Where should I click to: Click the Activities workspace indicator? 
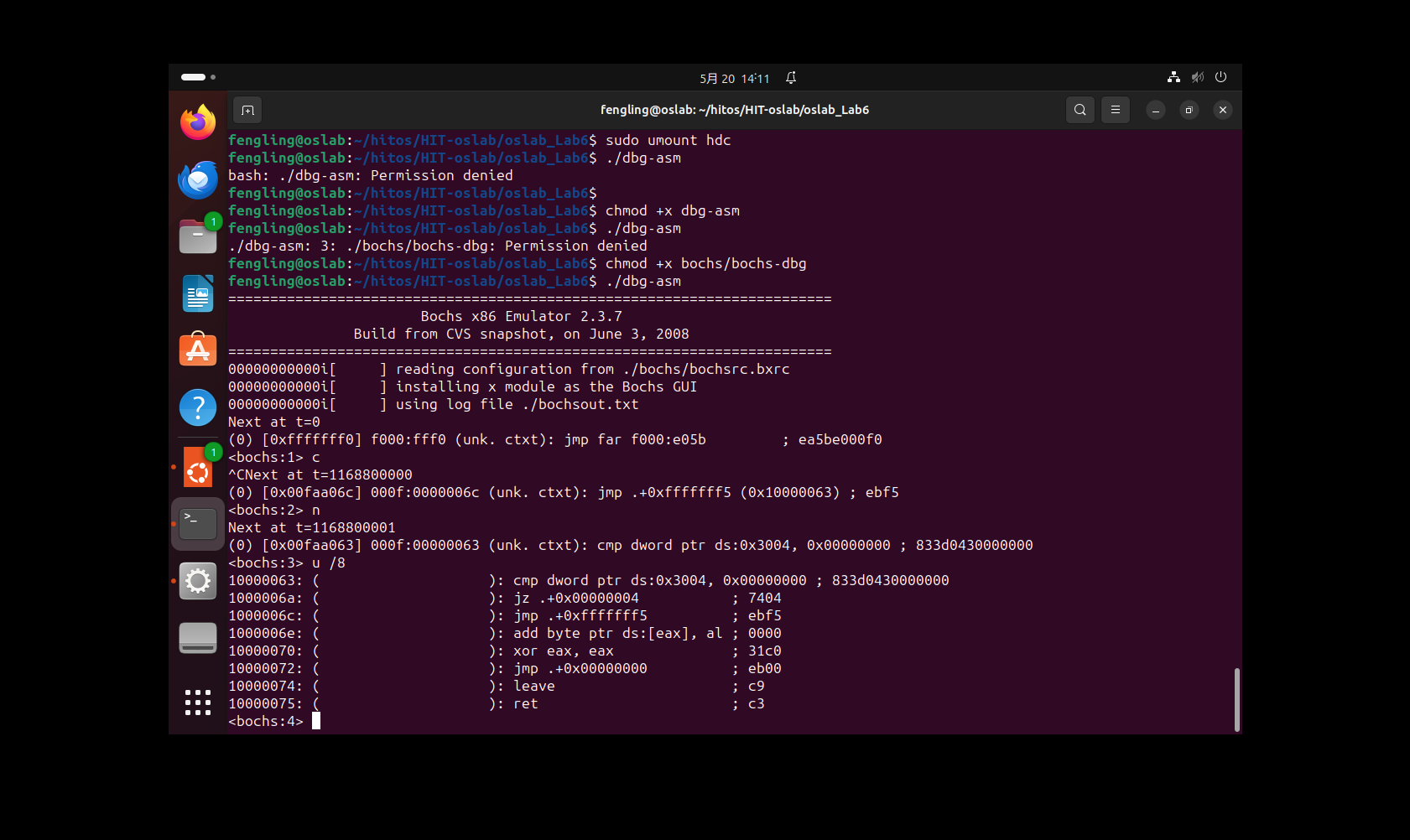click(x=198, y=77)
